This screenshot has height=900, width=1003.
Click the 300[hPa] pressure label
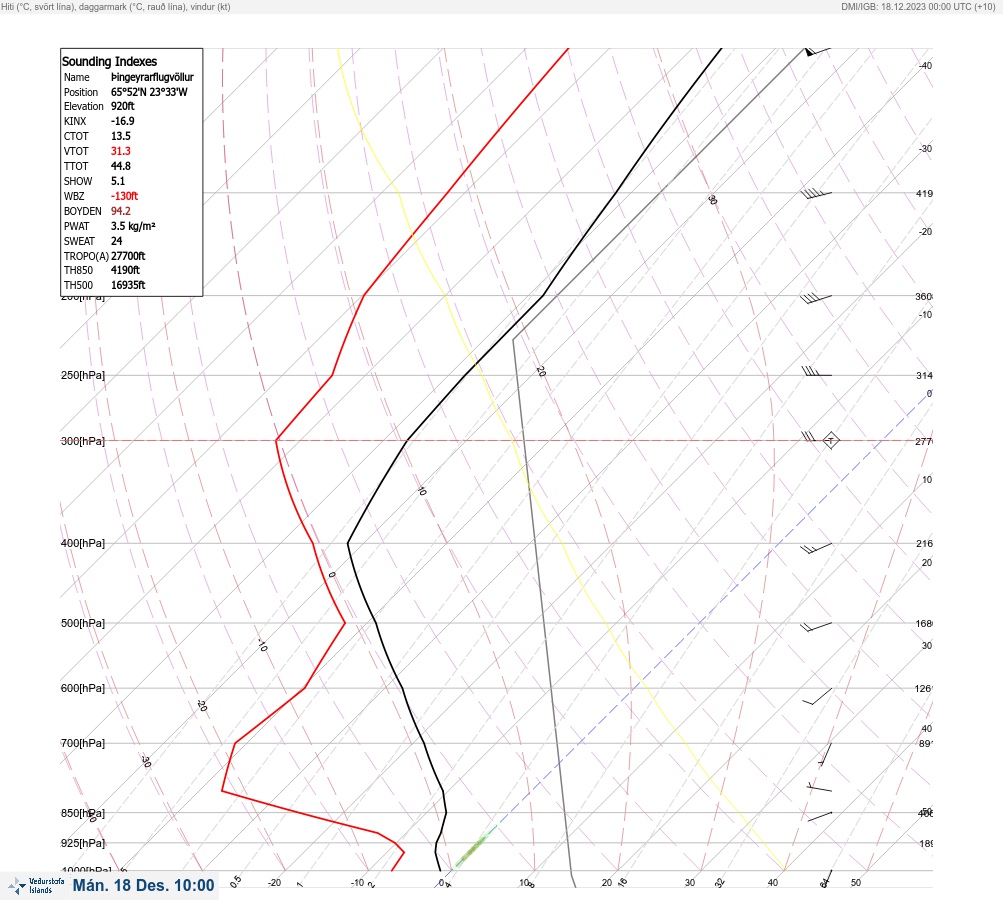pos(83,441)
